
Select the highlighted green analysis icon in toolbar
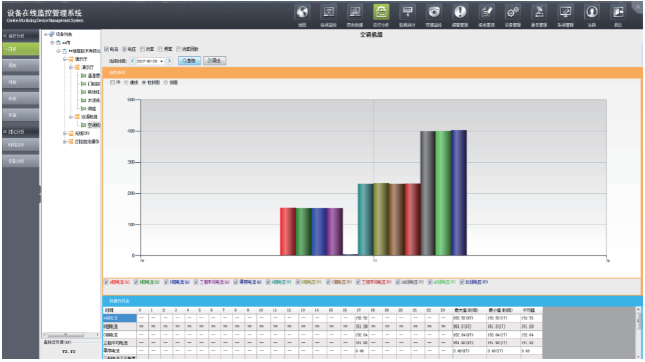(381, 12)
